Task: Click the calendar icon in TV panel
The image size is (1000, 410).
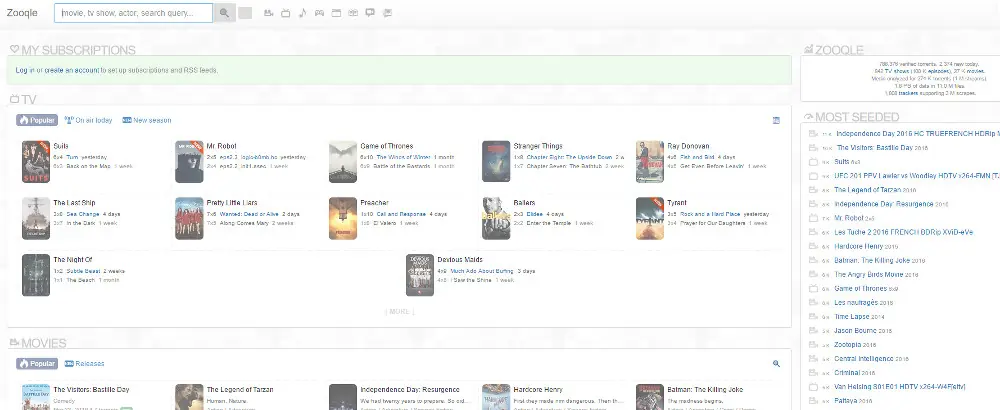Action: tap(776, 120)
